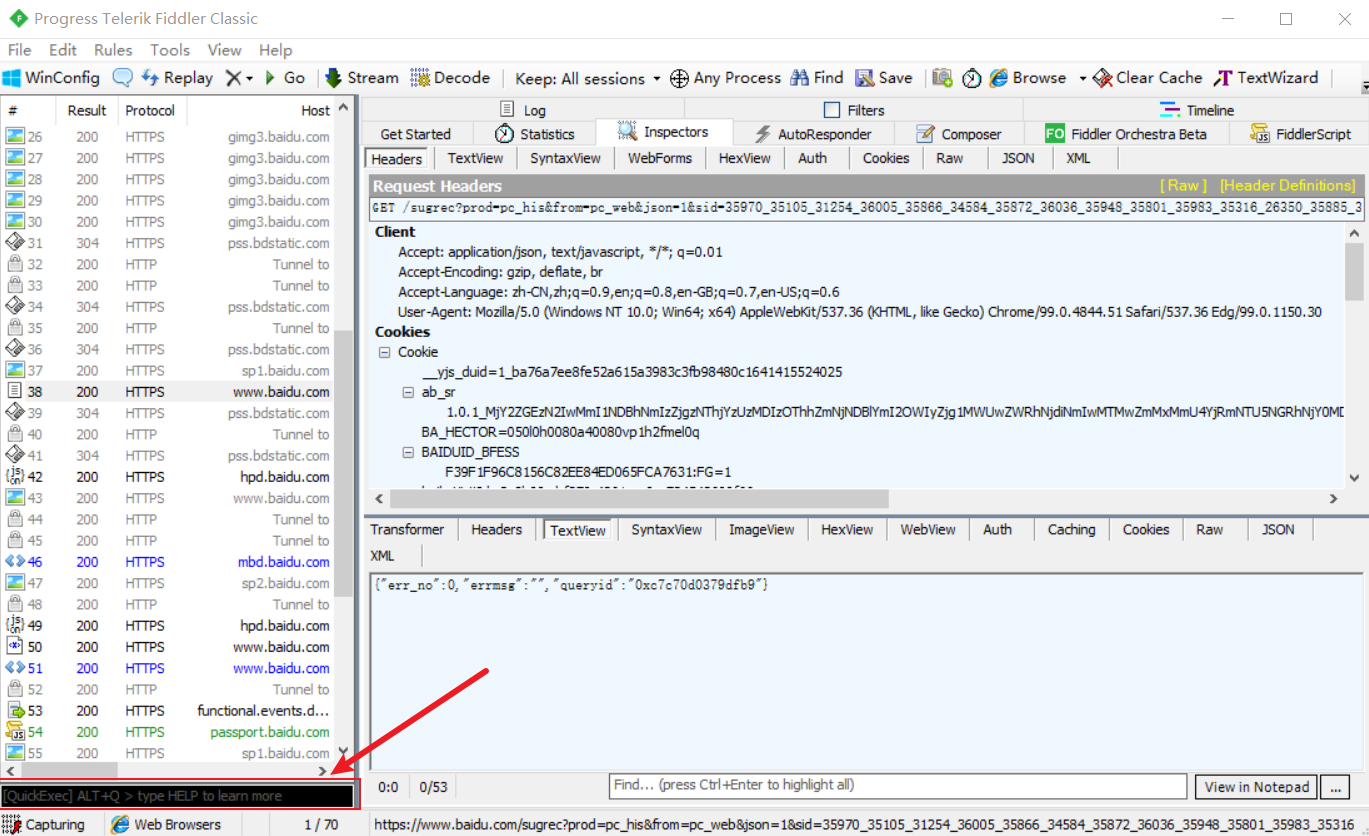Toggle Stream mode

(x=360, y=78)
